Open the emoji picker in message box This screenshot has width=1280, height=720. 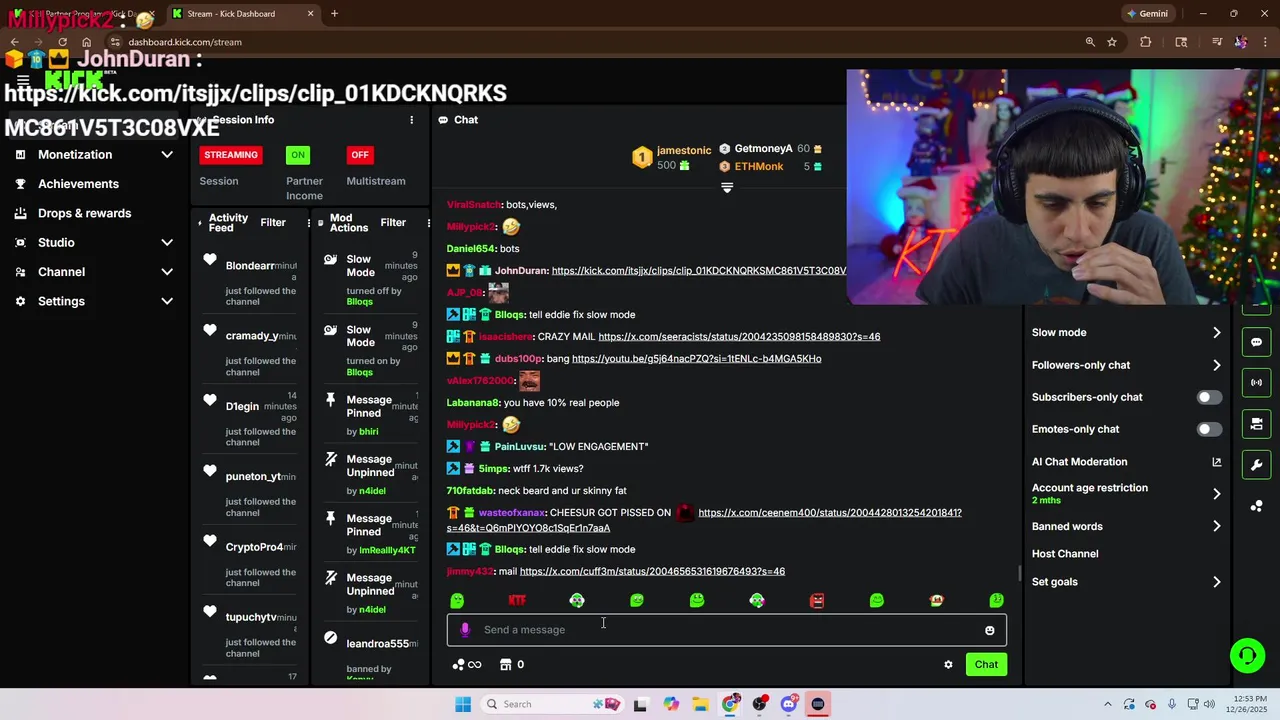coord(990,631)
